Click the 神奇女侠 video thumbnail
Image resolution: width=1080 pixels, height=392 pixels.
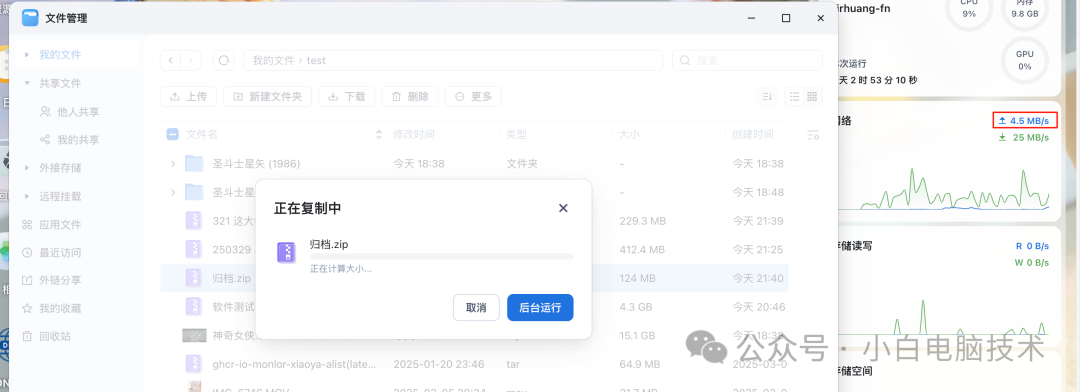[x=194, y=336]
